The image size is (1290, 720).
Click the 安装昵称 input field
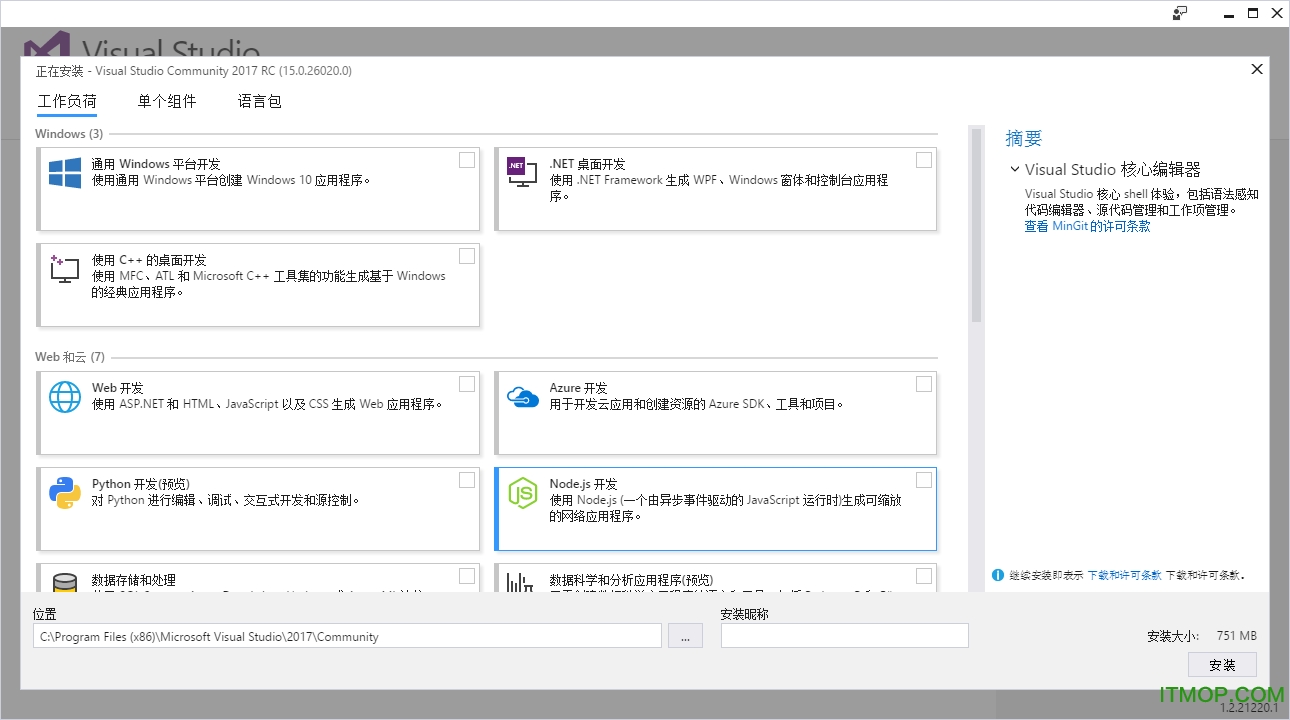pyautogui.click(x=845, y=636)
